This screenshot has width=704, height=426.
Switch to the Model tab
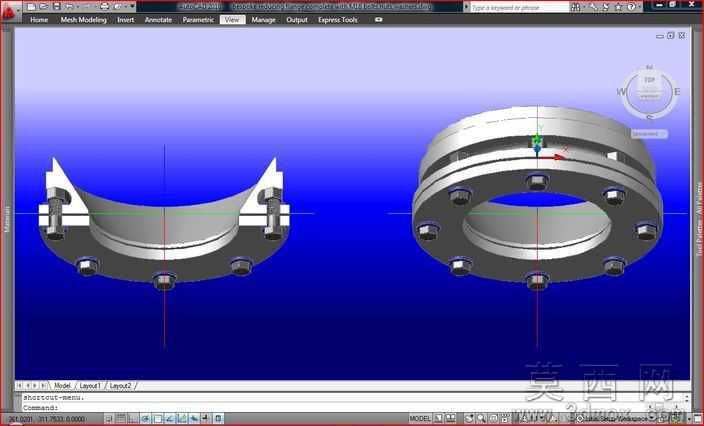(x=62, y=386)
